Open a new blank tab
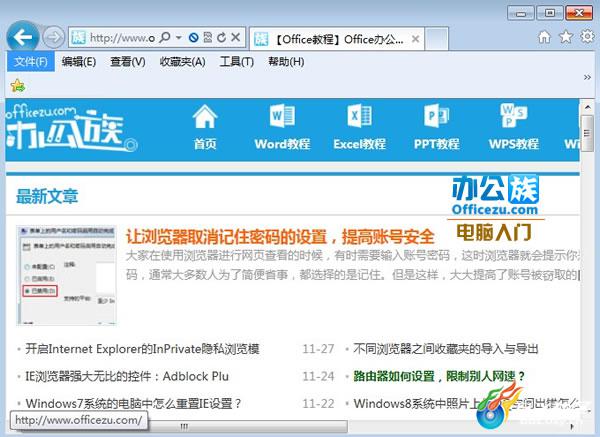Image resolution: width=600 pixels, height=437 pixels. (x=437, y=39)
